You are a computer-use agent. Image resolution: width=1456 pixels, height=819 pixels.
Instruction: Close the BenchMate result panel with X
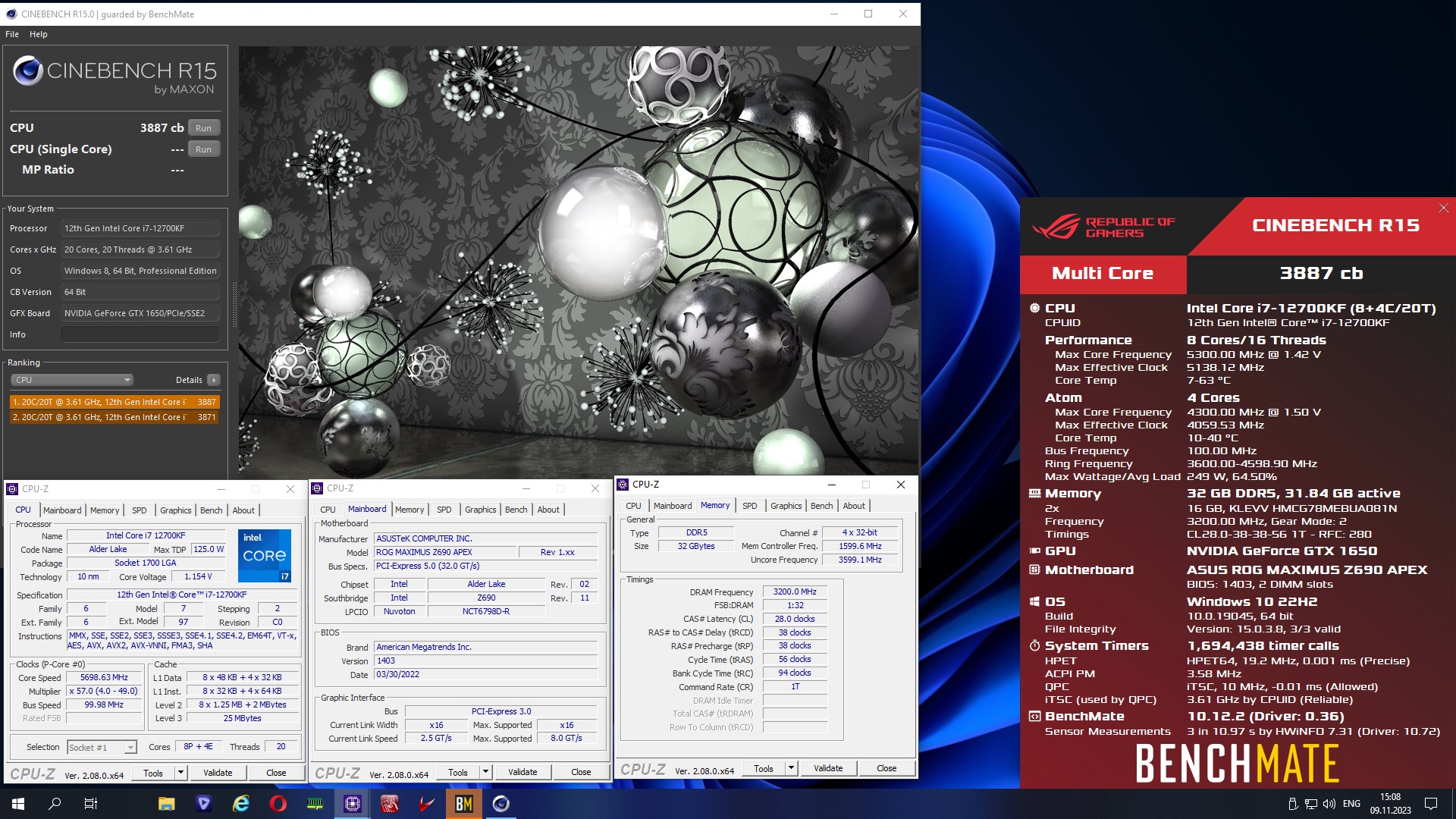(x=1443, y=208)
